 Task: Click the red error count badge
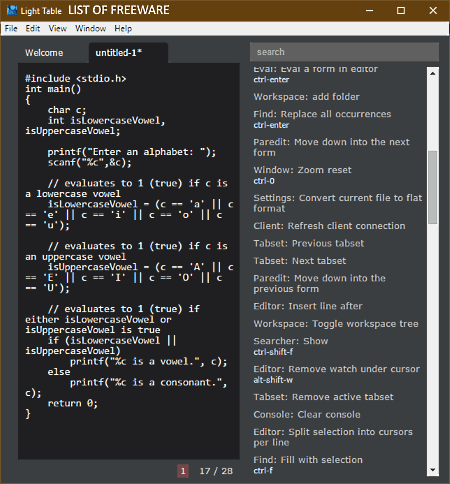pyautogui.click(x=183, y=471)
